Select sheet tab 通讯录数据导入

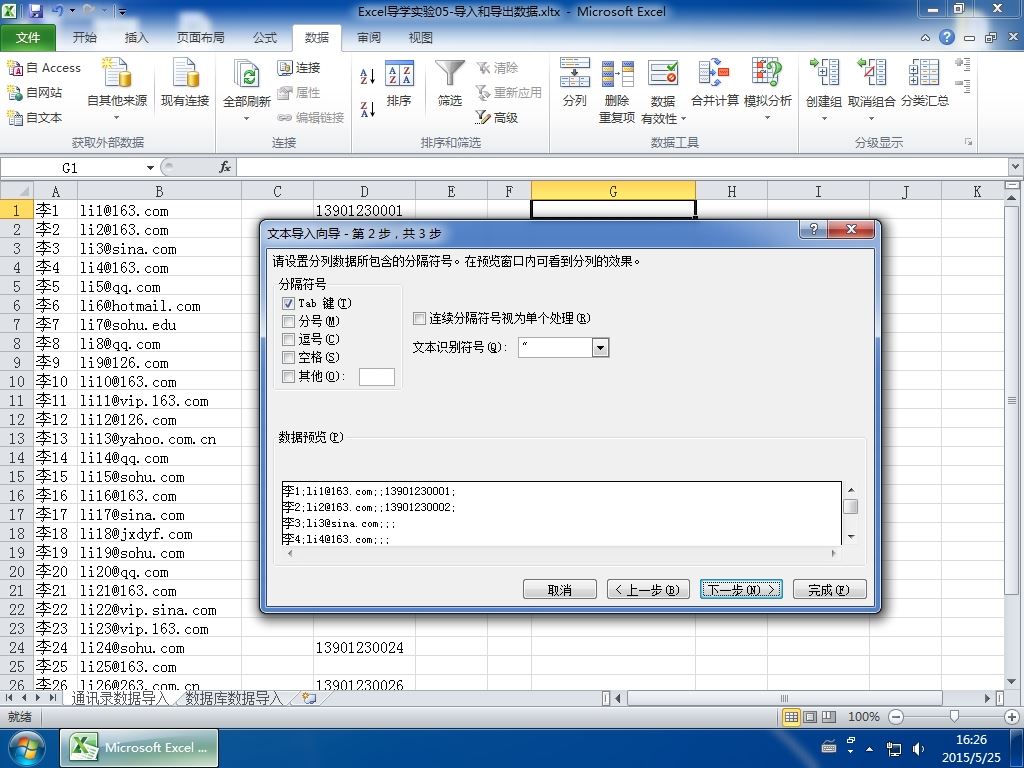[120, 698]
